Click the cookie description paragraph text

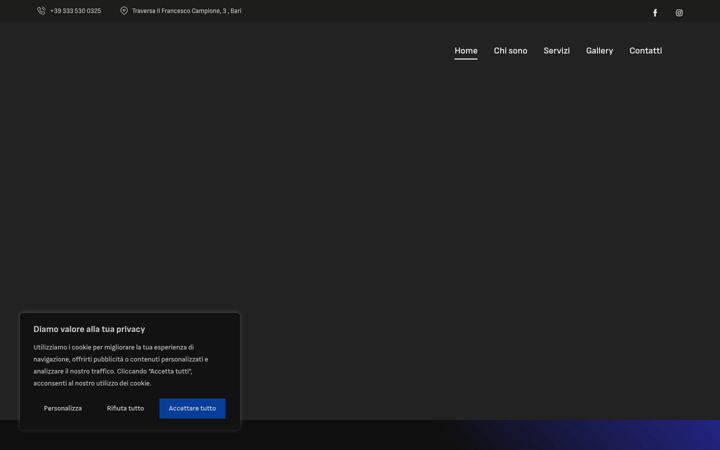121,365
